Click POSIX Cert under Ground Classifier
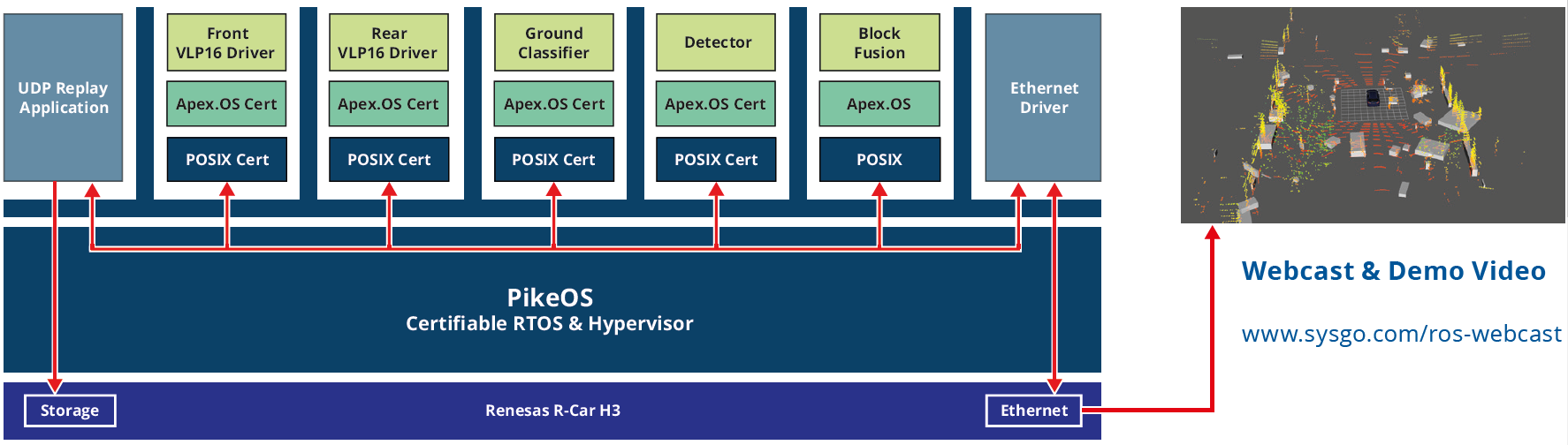 pos(554,159)
